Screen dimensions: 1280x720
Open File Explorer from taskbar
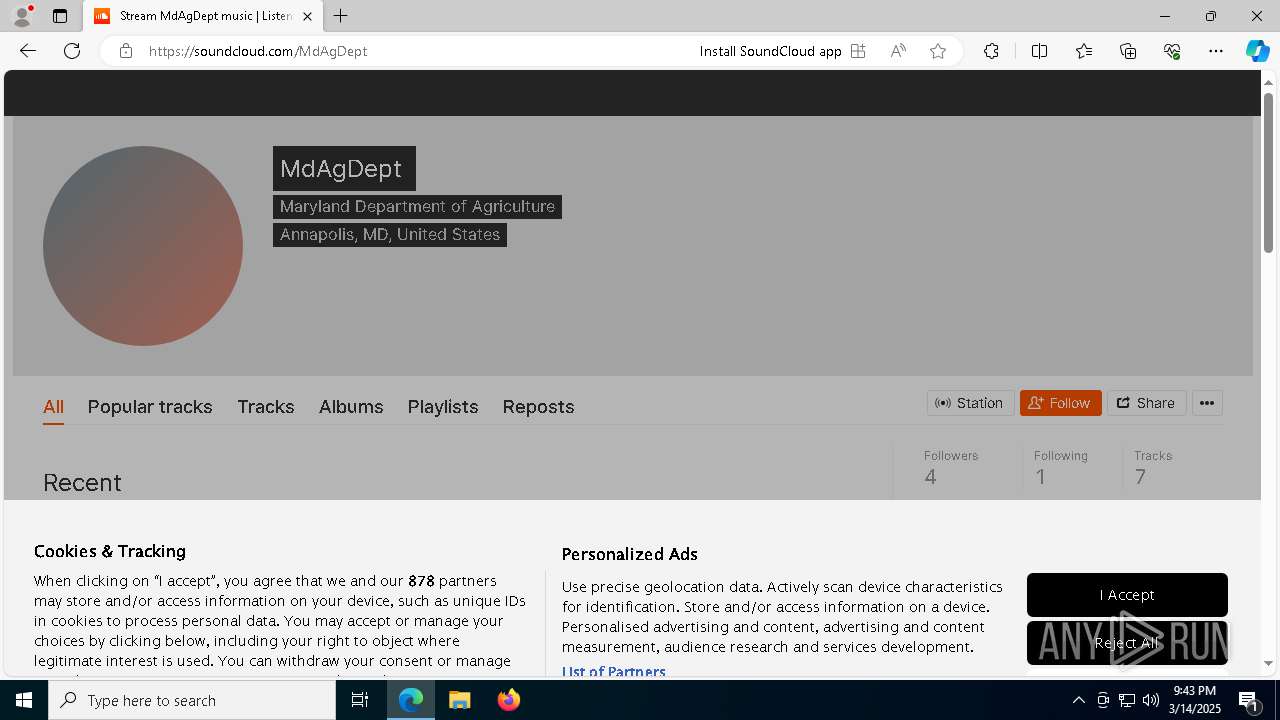pos(460,700)
